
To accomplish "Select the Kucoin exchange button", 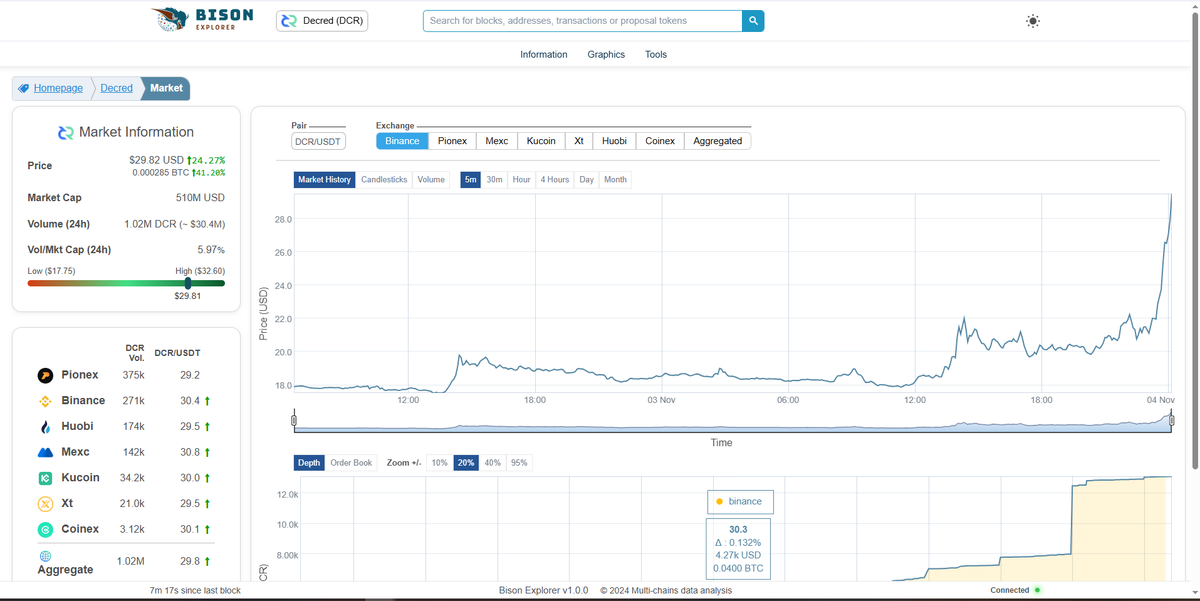I will pyautogui.click(x=541, y=141).
